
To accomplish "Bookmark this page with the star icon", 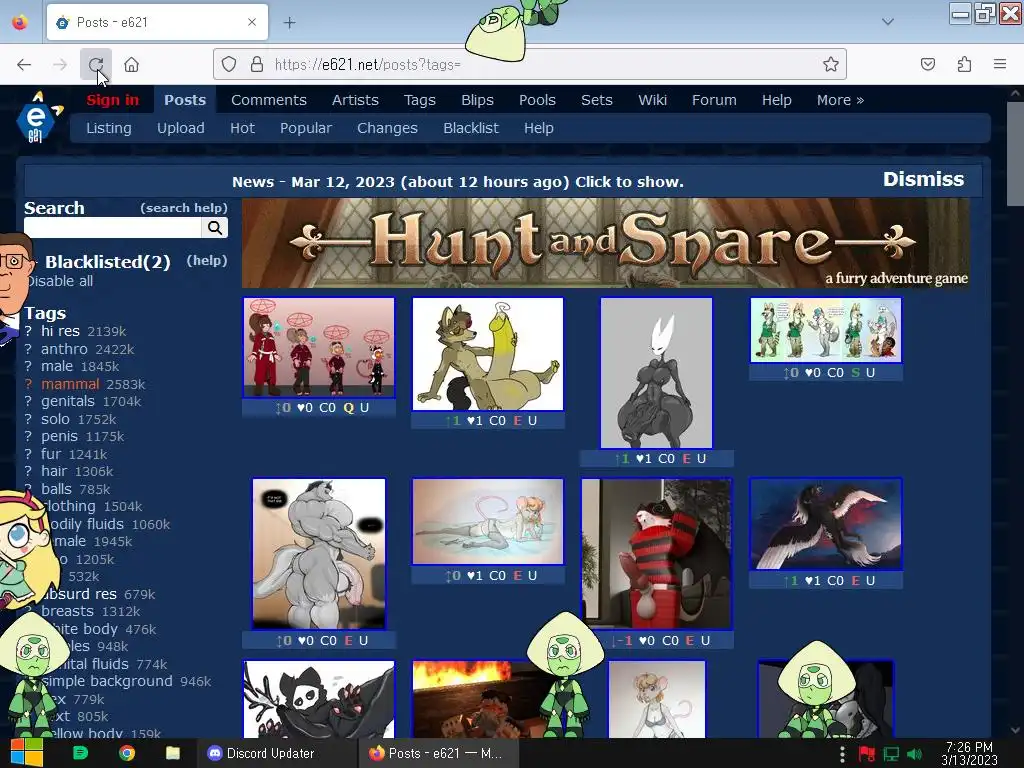I will point(831,64).
